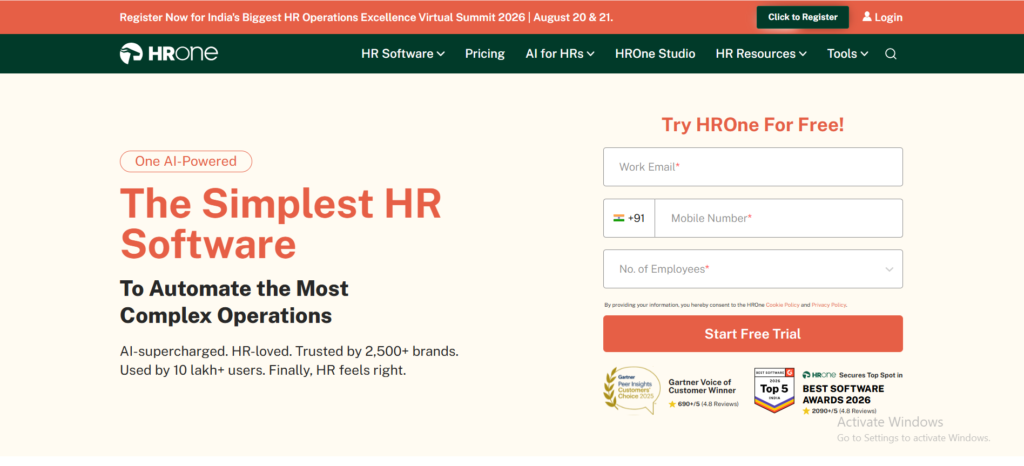Click To Automate the Most Complex Operations
This screenshot has height=466, width=1024.
pyautogui.click(x=234, y=302)
